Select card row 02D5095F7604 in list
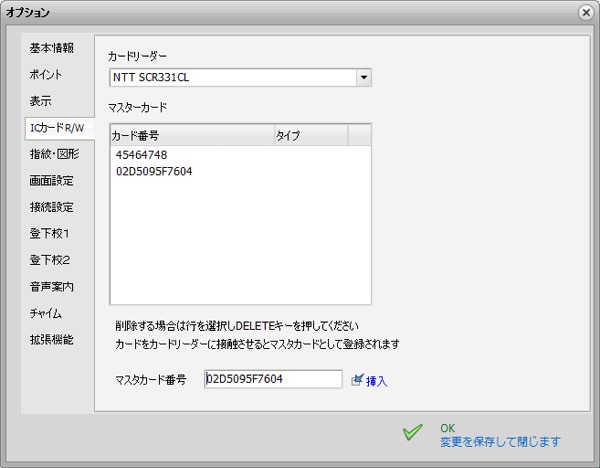The image size is (600, 468). click(240, 171)
